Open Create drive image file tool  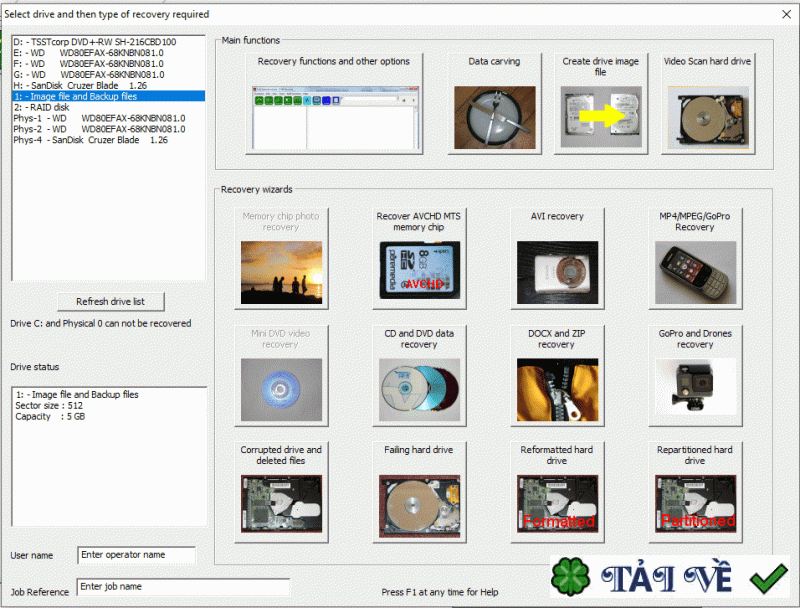(601, 104)
